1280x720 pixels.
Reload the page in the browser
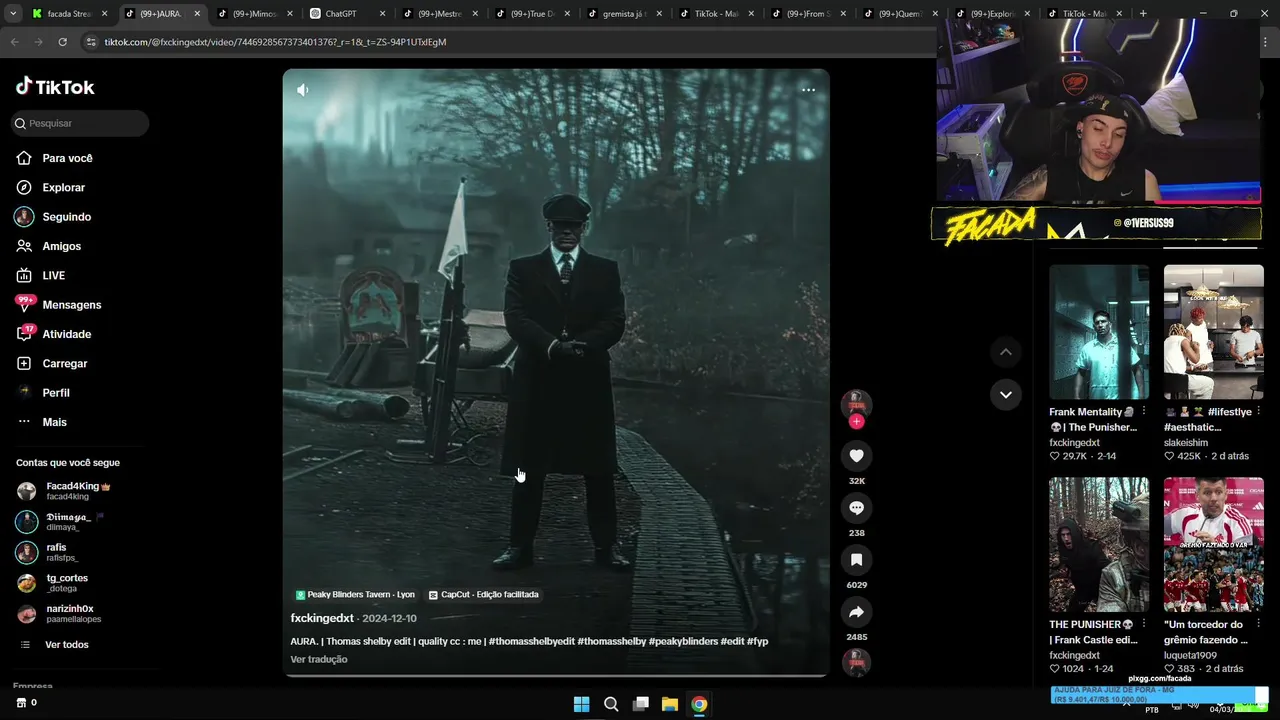coord(62,42)
